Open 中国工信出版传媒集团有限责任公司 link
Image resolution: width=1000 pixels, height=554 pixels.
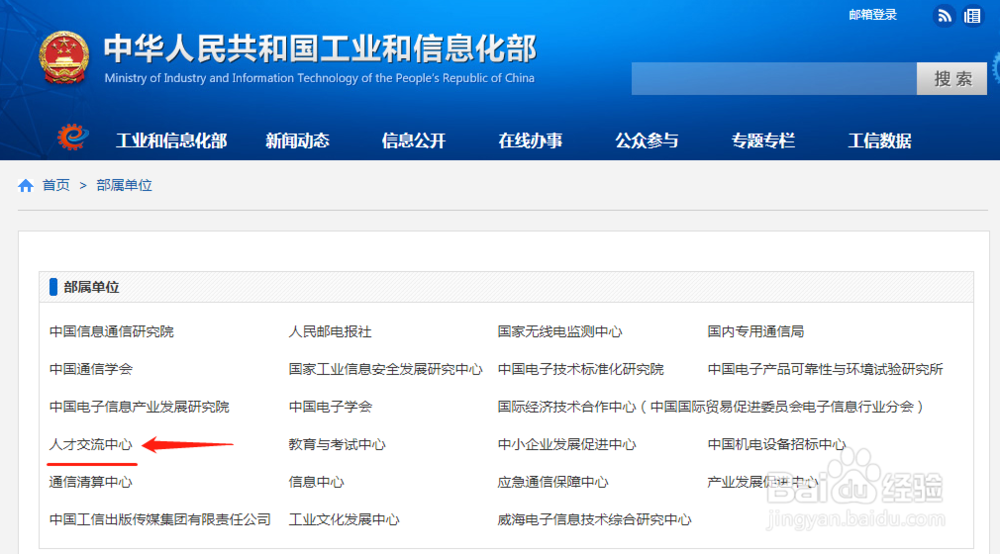[x=160, y=520]
